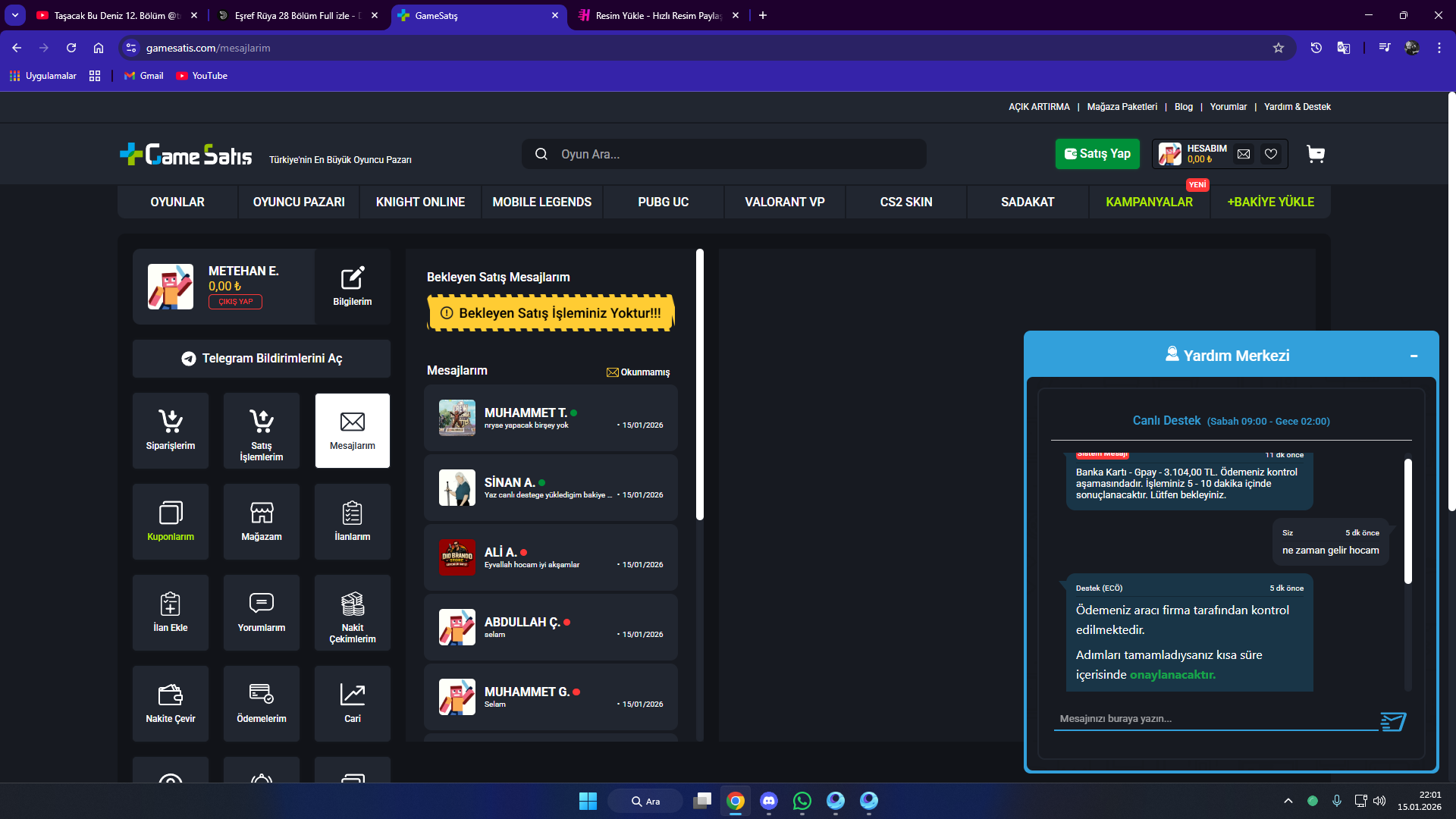Viewport: 1456px width, 819px height.
Task: Focus the Oyun Ara search field
Action: point(724,154)
